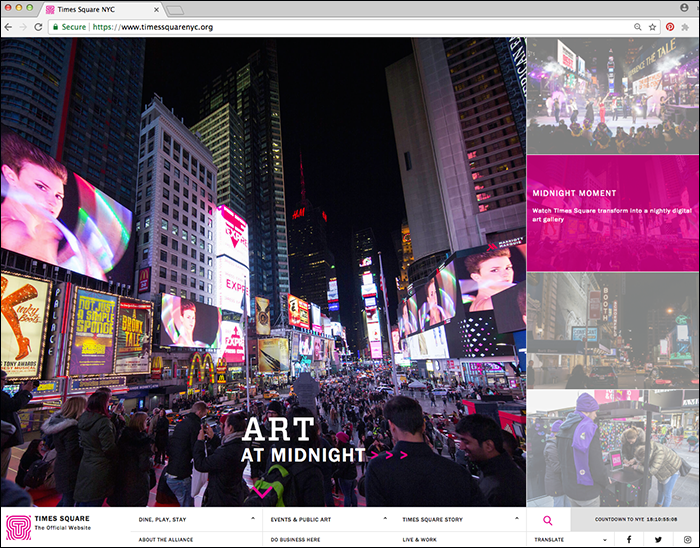The height and width of the screenshot is (548, 700).
Task: Open the extension icon beside Pinterest
Action: (685, 27)
